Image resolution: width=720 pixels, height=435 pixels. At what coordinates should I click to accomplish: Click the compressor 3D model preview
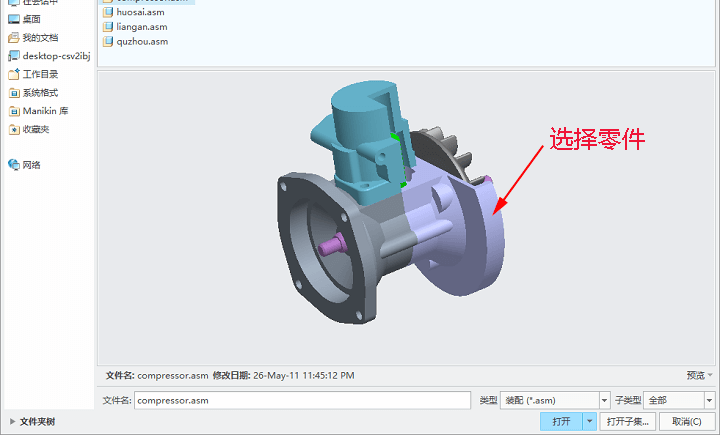click(390, 203)
